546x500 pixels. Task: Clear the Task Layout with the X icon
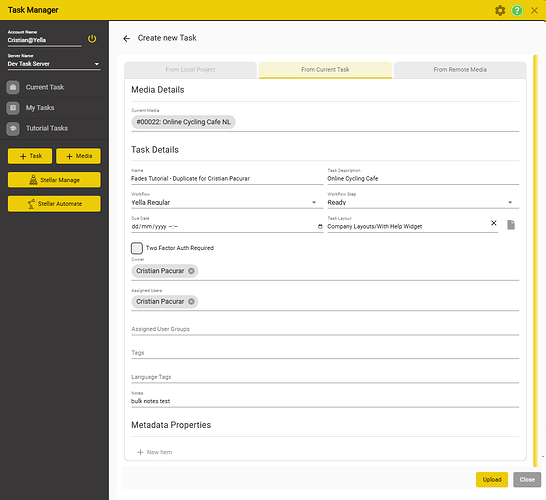[493, 223]
